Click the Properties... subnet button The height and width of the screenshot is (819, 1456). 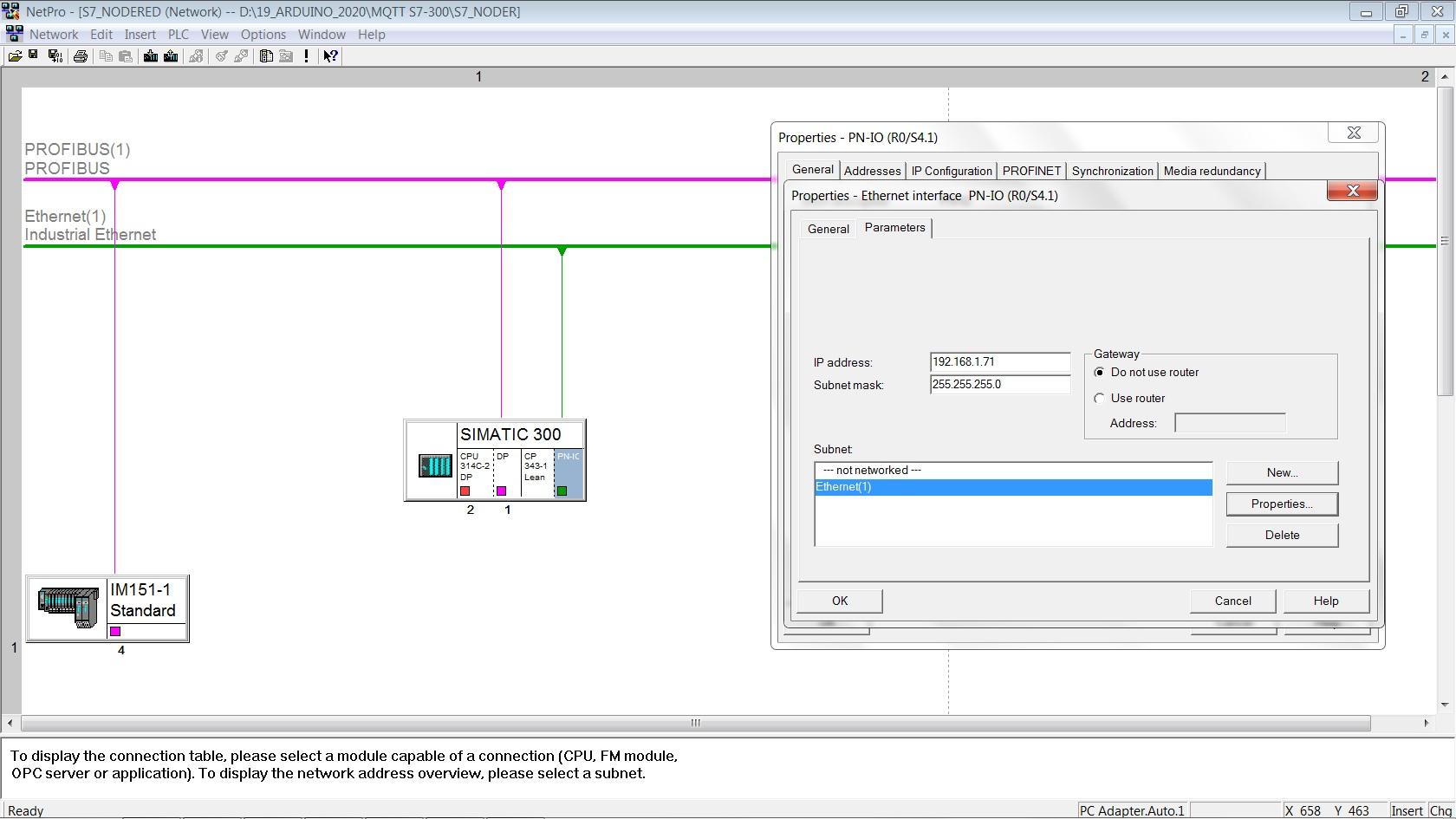click(x=1283, y=504)
